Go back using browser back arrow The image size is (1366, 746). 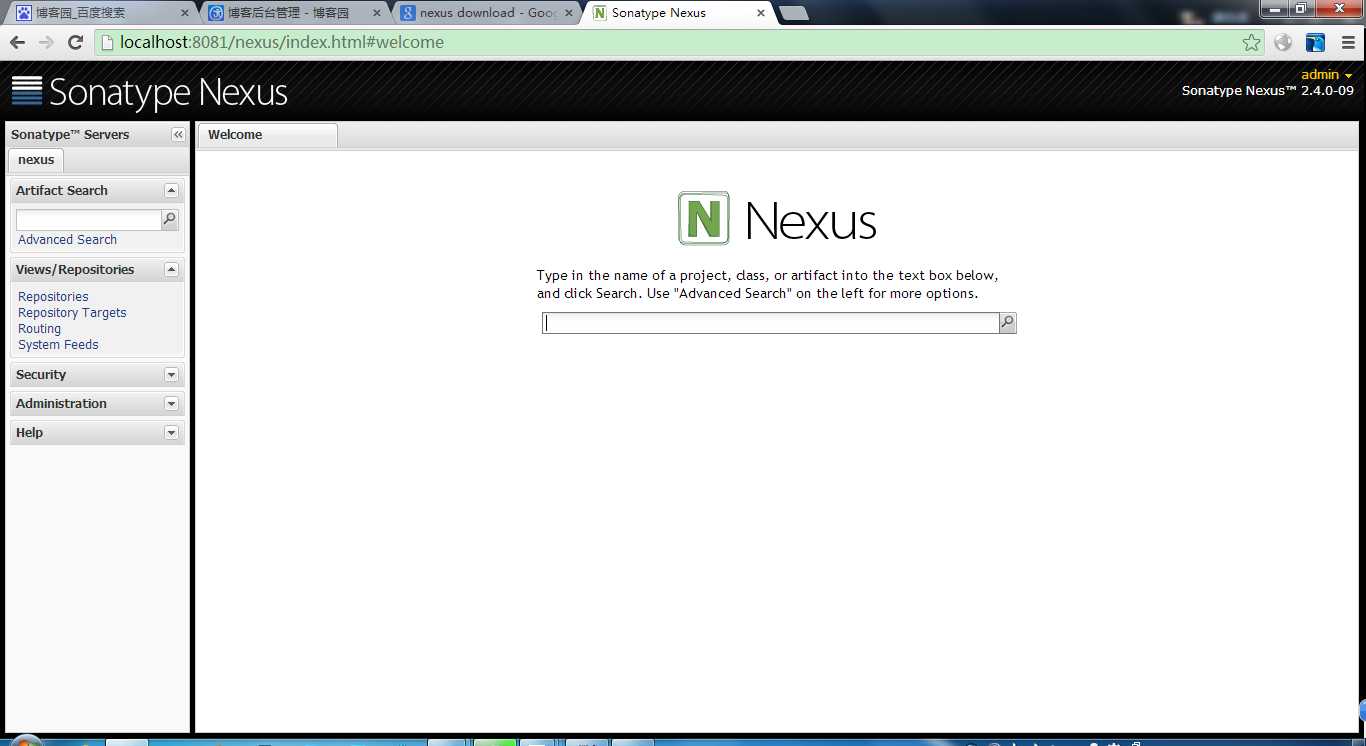17,42
